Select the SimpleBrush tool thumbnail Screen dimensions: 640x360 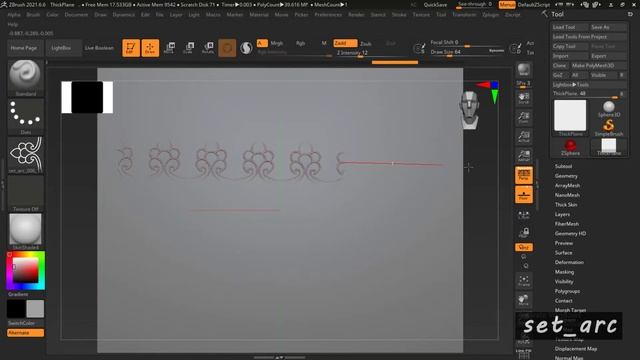coord(609,128)
